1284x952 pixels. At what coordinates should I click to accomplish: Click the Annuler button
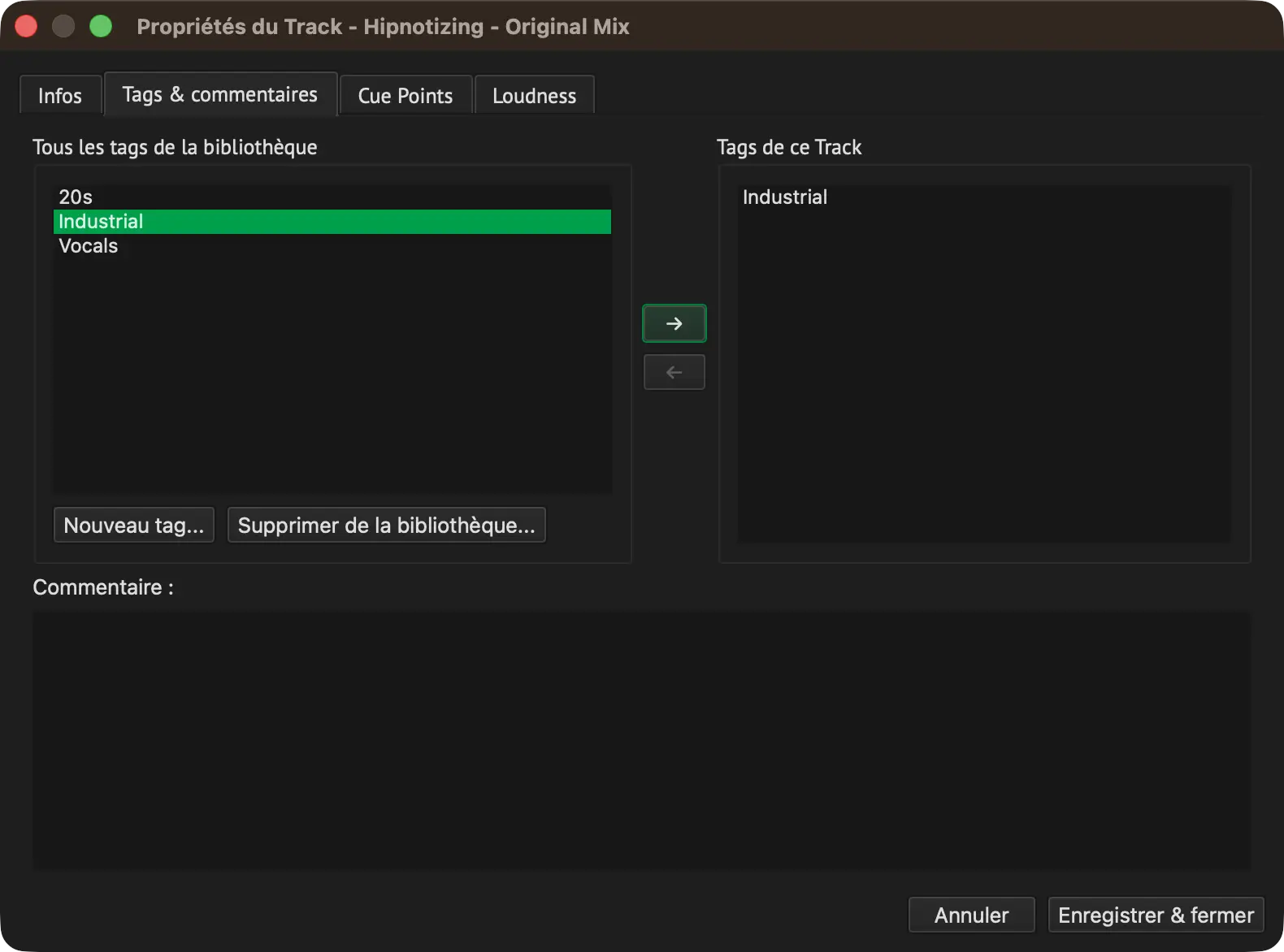pos(971,915)
